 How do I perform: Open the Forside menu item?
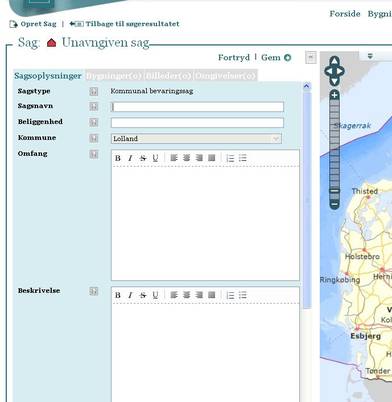[x=345, y=14]
